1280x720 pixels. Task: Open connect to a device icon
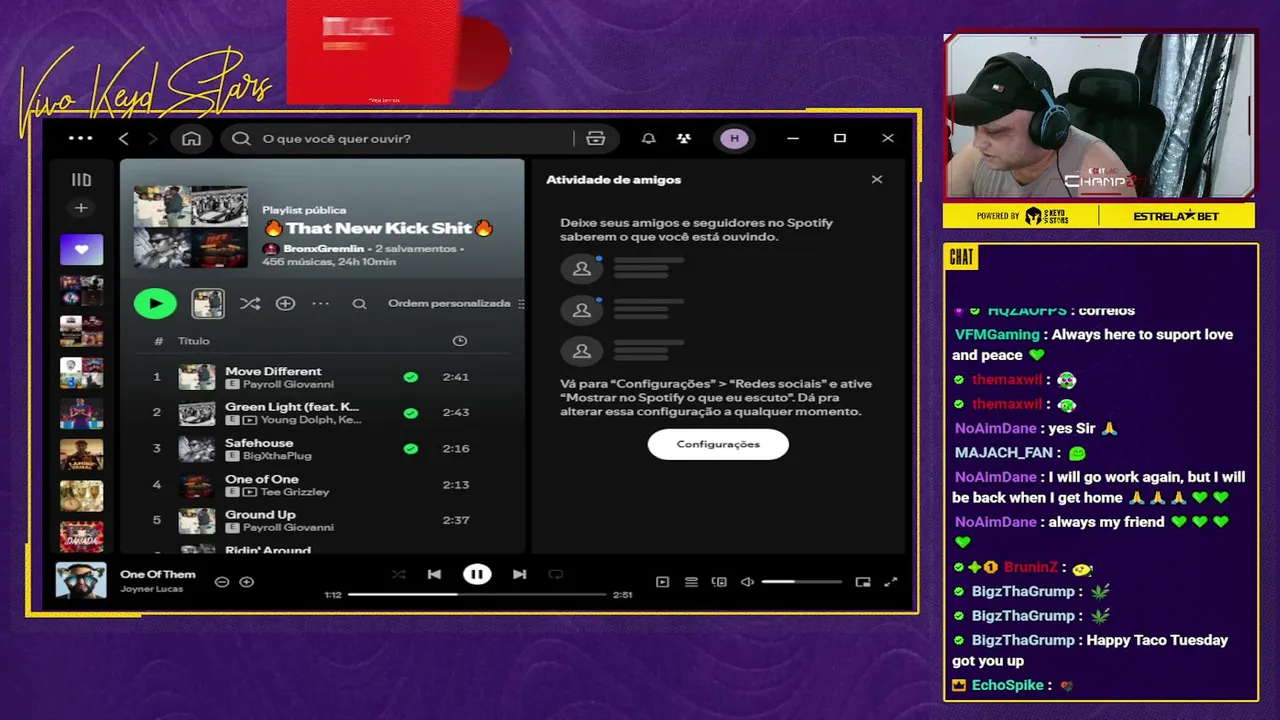pos(719,582)
